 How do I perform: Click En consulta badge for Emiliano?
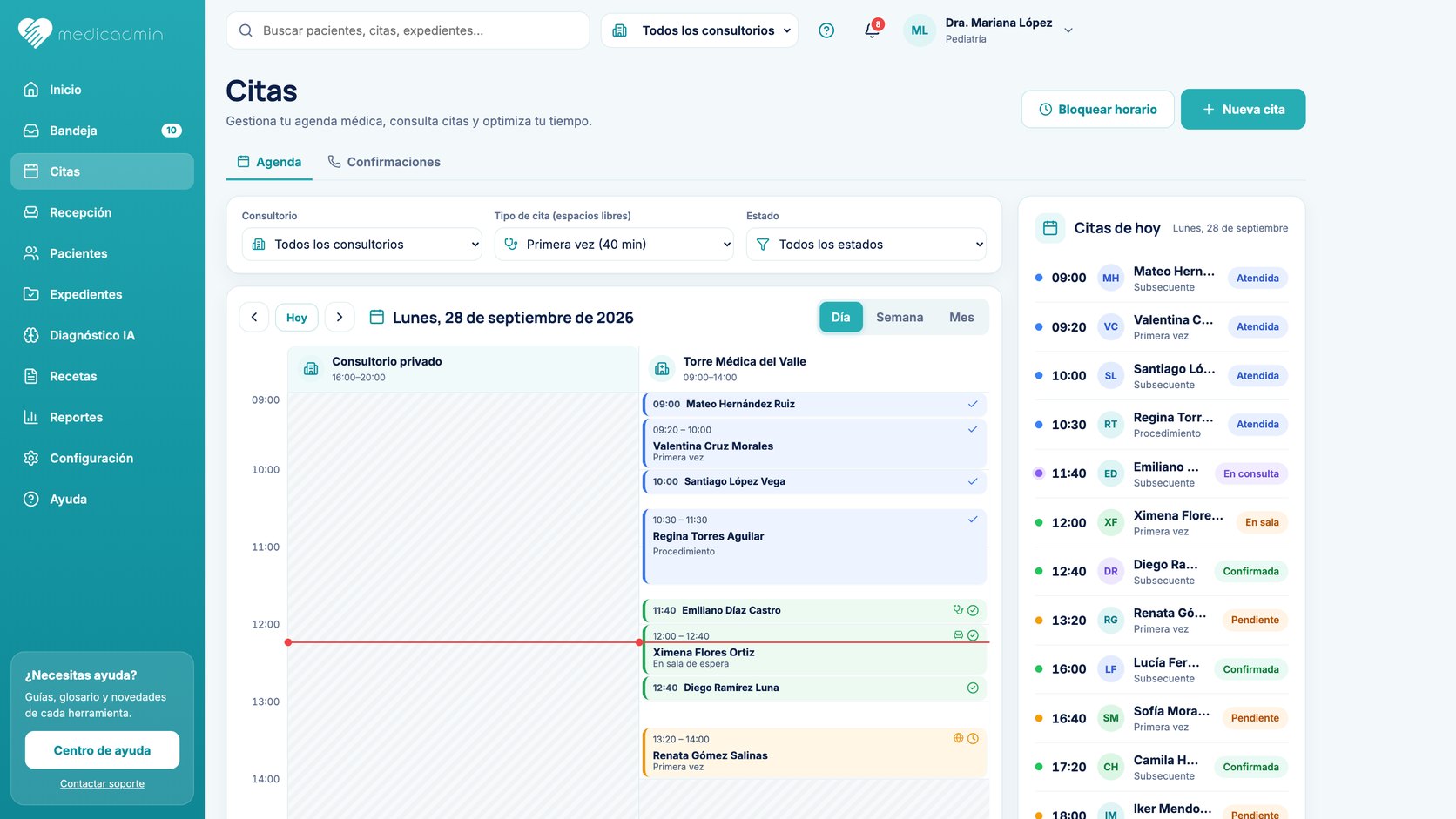[1250, 474]
